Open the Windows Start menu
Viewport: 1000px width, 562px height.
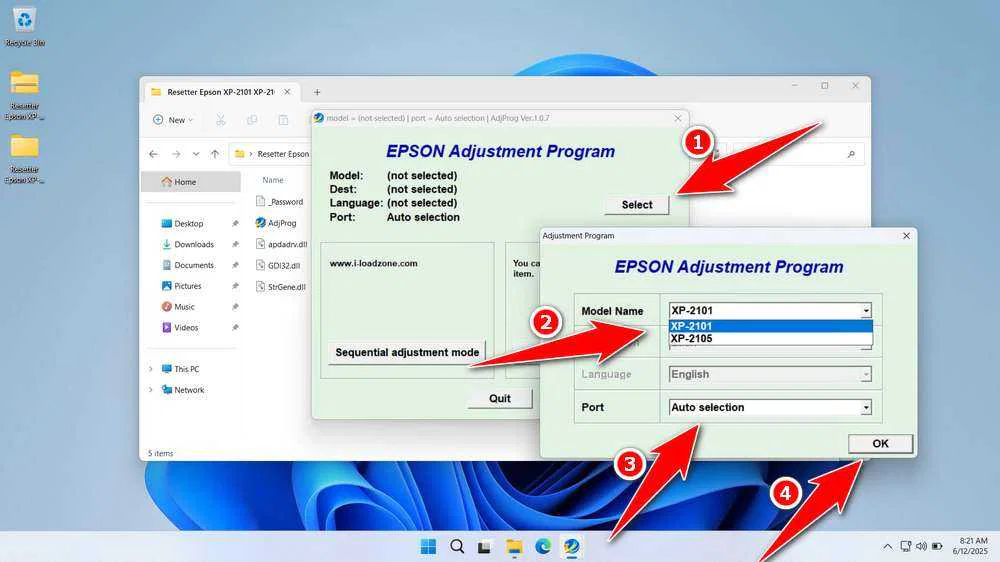point(429,547)
